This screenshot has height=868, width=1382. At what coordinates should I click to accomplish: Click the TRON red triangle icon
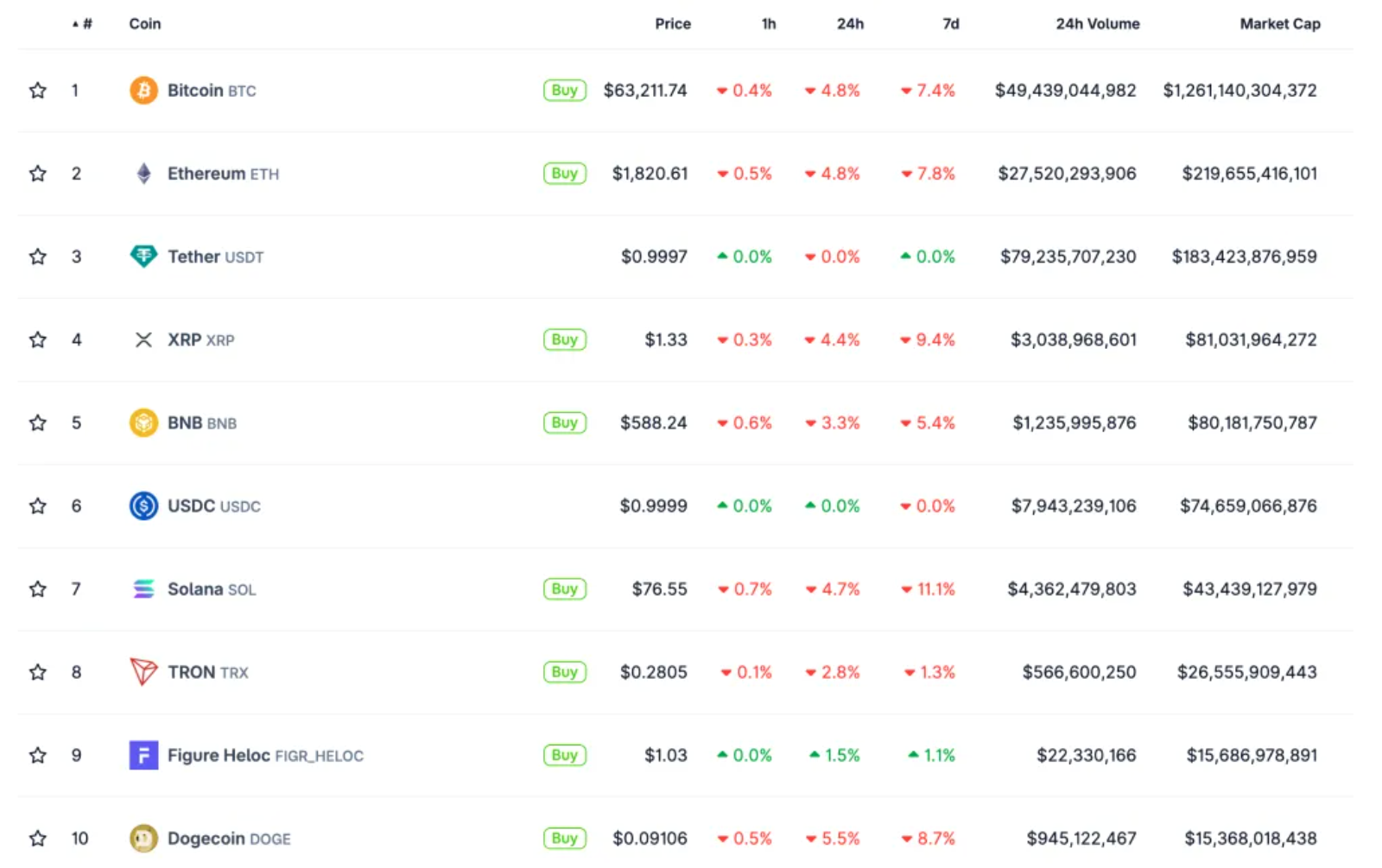click(143, 672)
